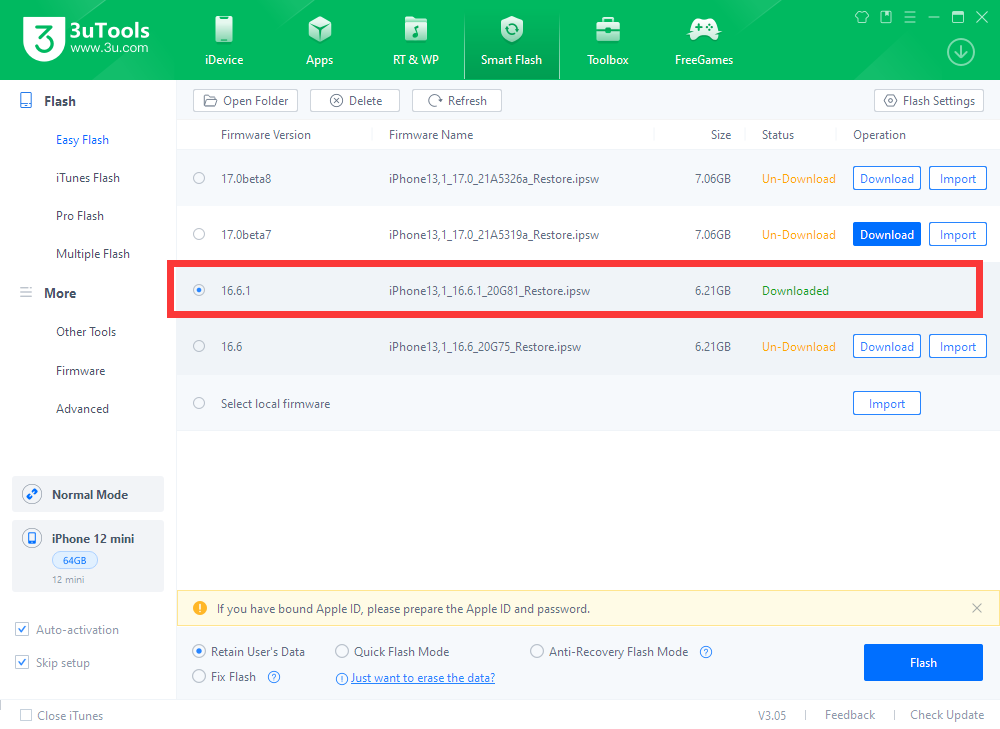Click the Open Folder button
The height and width of the screenshot is (729, 1000).
(246, 101)
